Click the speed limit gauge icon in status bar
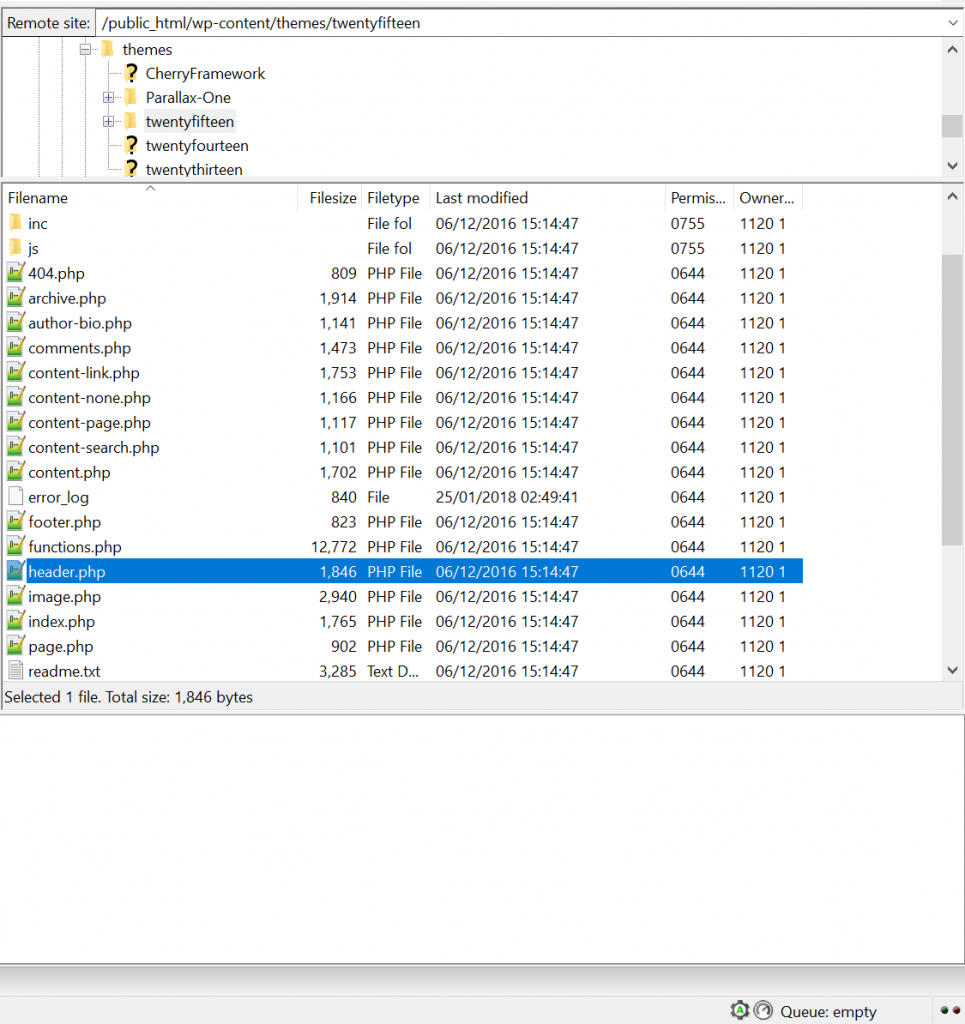 pos(763,1010)
